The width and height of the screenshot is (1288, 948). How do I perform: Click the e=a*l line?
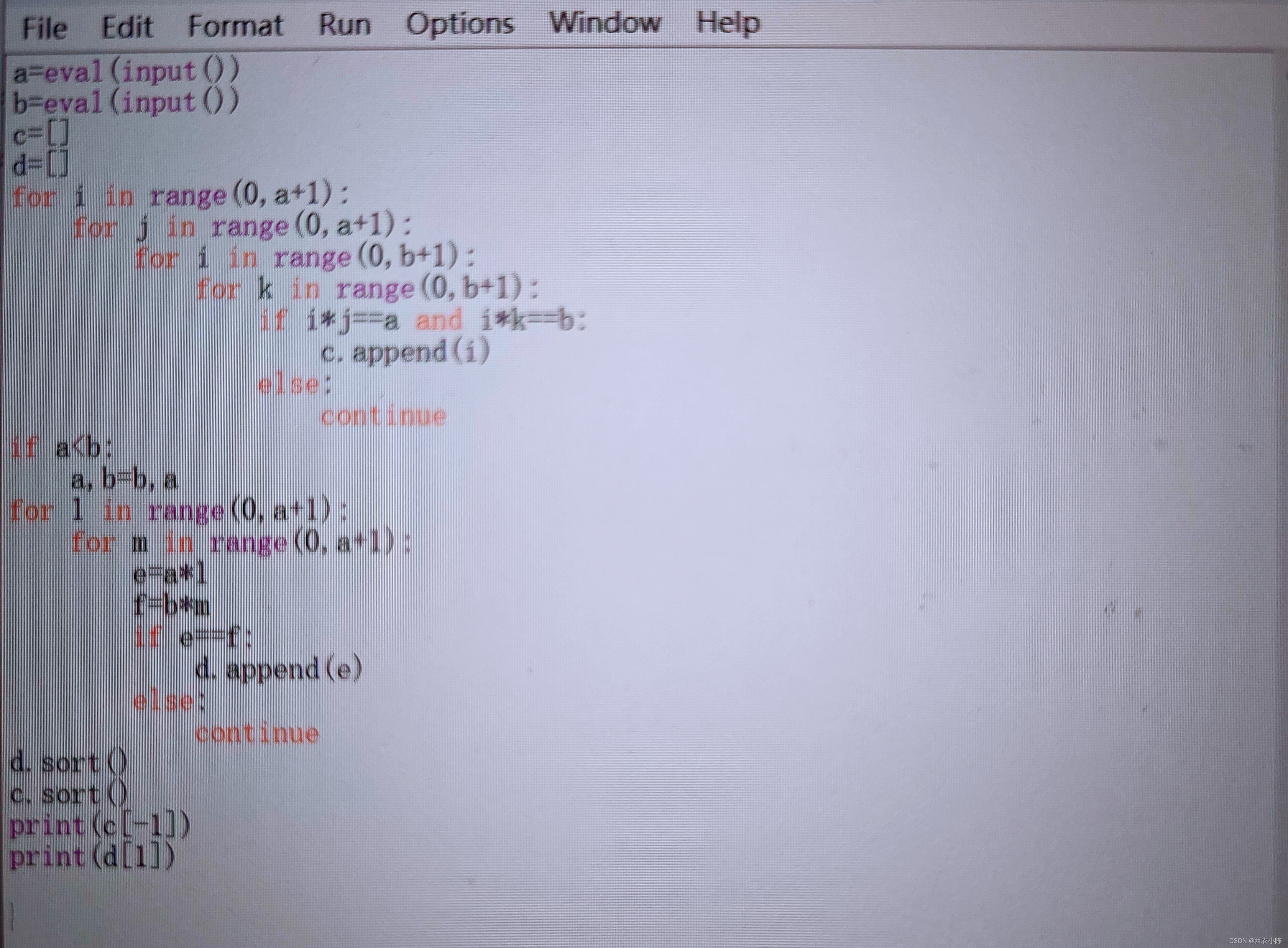(170, 574)
